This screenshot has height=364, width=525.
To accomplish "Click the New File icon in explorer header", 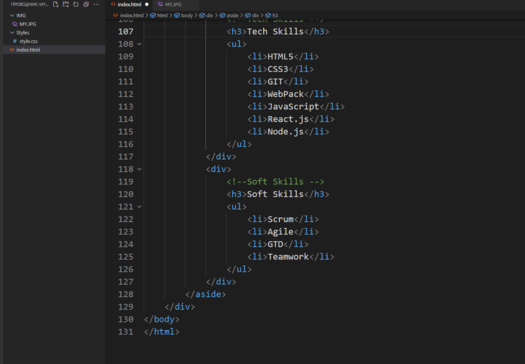I will point(56,4).
